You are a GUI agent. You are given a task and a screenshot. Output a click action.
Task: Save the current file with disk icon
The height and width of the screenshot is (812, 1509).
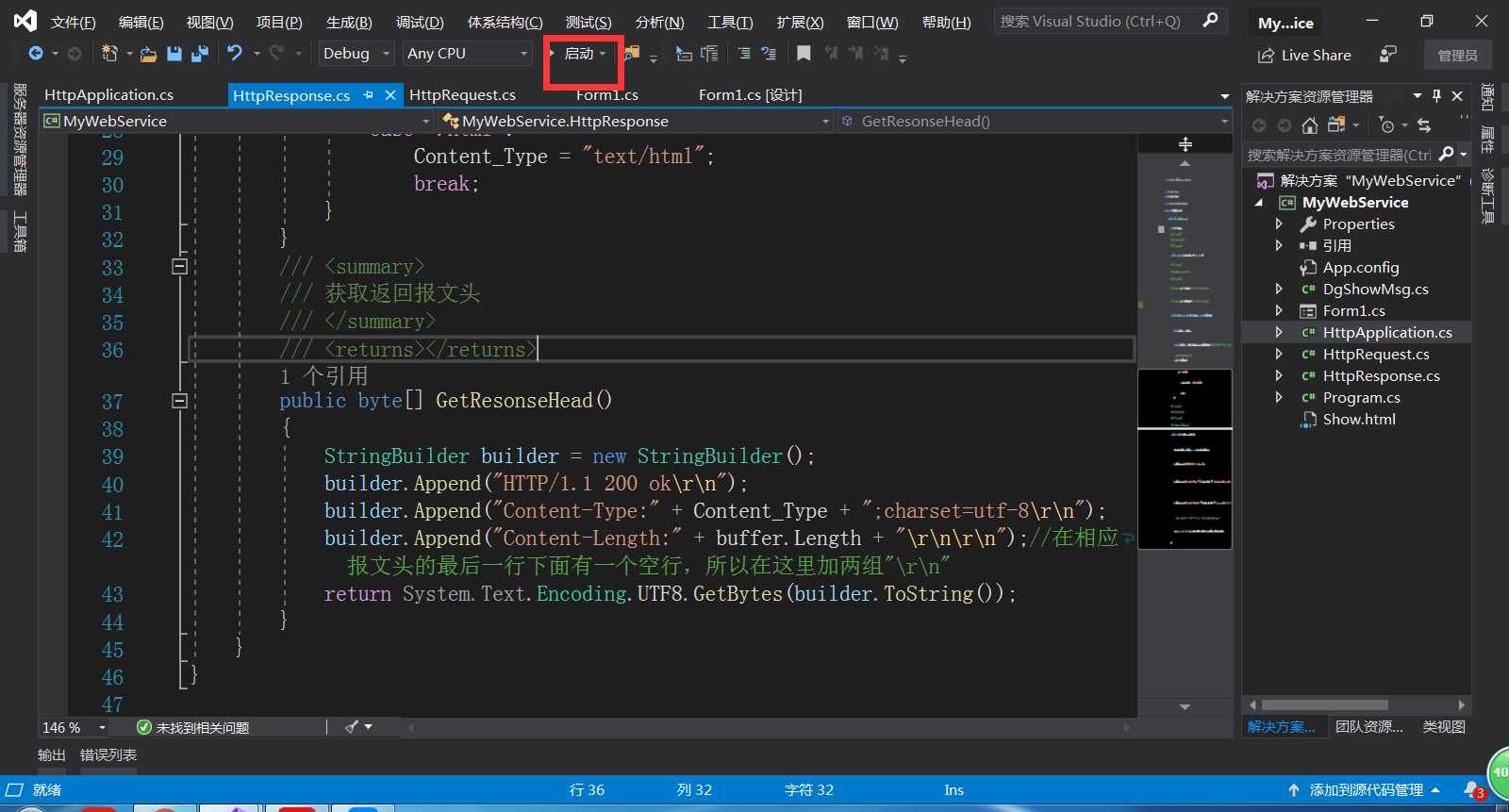(x=174, y=54)
